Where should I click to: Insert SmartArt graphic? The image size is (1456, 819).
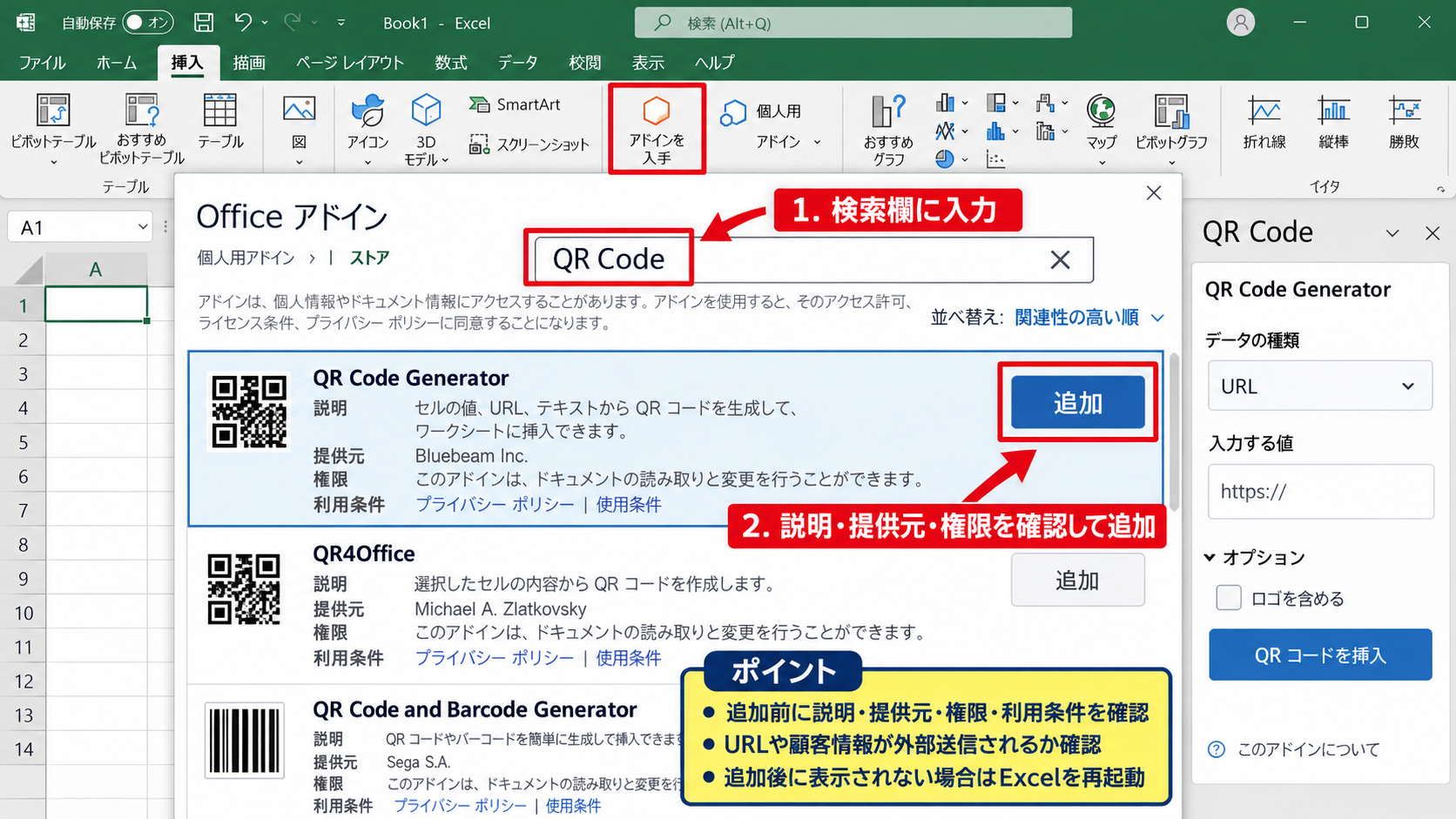515,104
